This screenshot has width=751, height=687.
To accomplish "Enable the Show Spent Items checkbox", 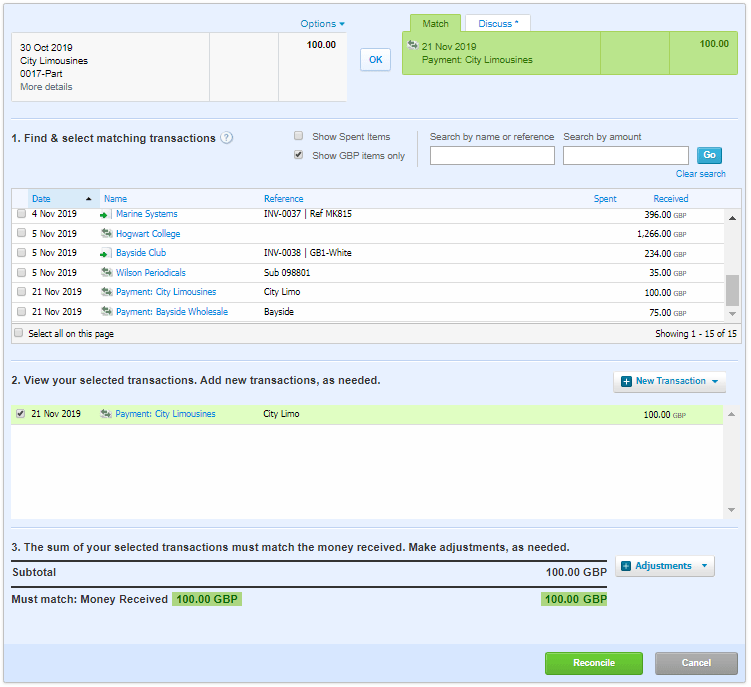I will coord(298,136).
